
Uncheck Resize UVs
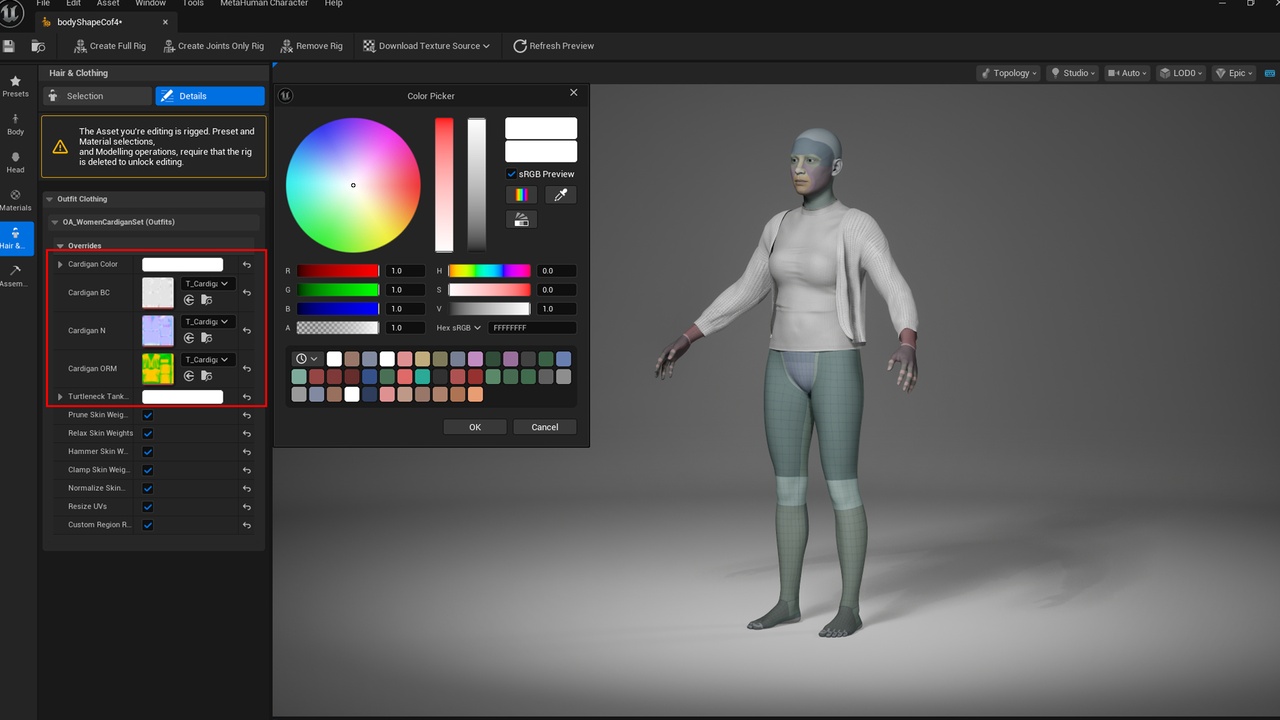(x=148, y=506)
